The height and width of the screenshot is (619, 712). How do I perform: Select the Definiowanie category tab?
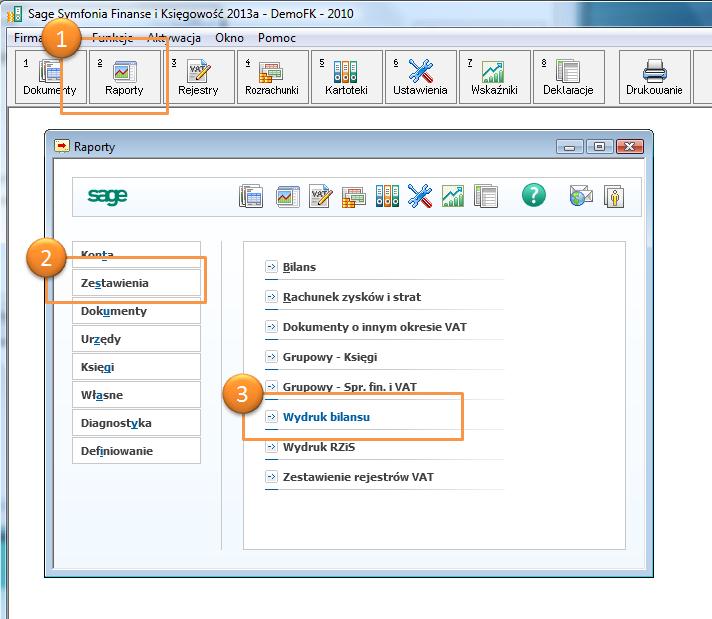(x=136, y=451)
